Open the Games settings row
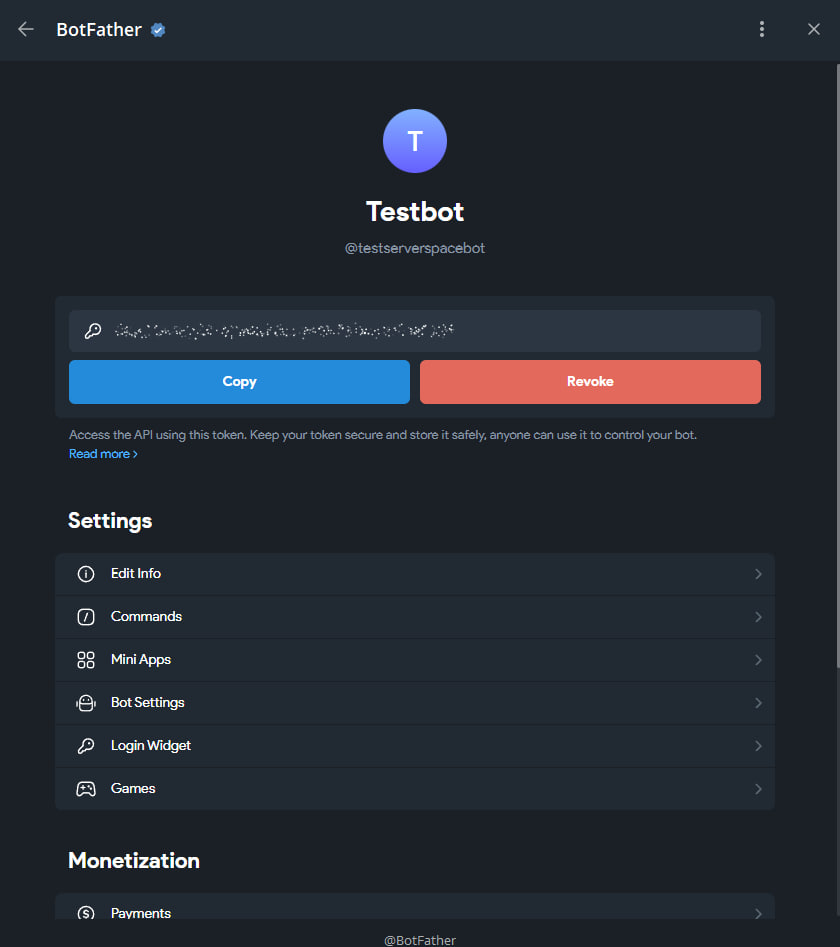Viewport: 840px width, 947px height. pyautogui.click(x=415, y=789)
